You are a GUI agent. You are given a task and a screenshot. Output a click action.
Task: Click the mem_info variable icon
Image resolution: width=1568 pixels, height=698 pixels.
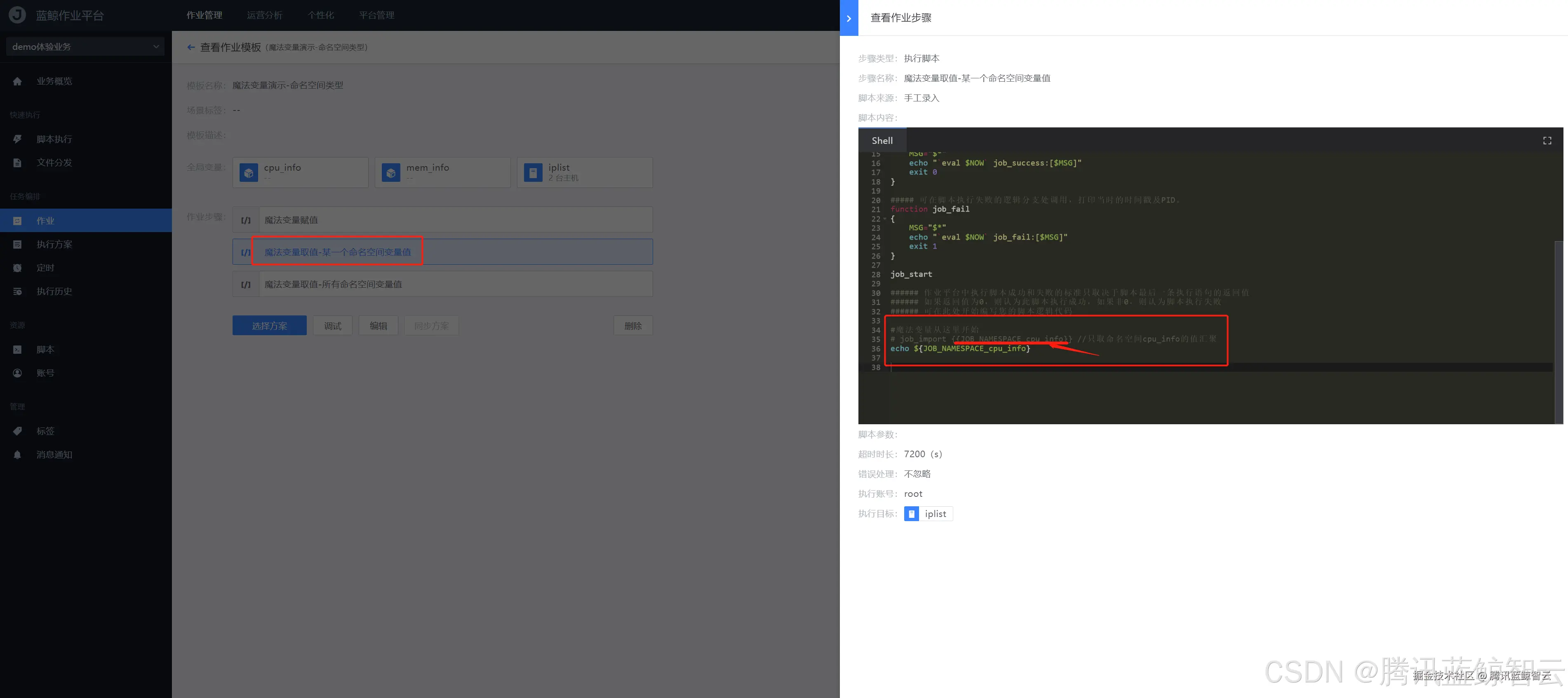tap(391, 173)
